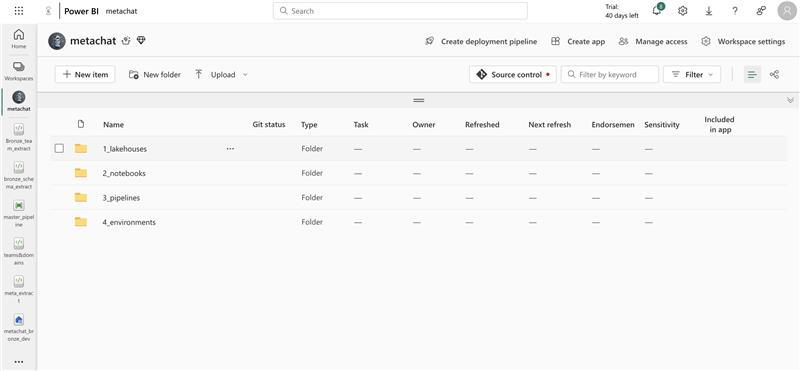Sort by Next refresh column header
Screen dimensions: 800x371
(x=549, y=125)
